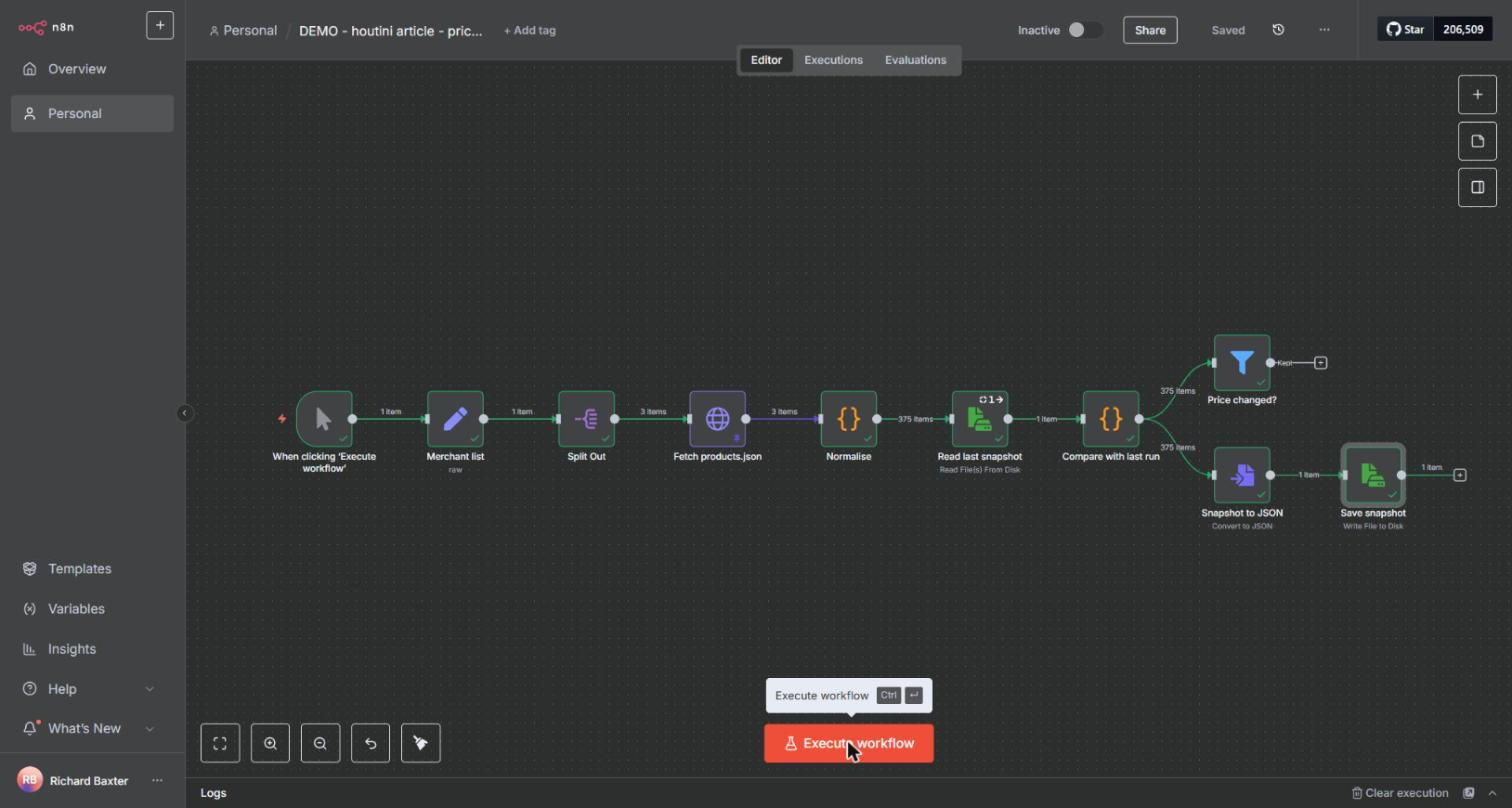Switch to the Evaluations tab

coord(915,60)
